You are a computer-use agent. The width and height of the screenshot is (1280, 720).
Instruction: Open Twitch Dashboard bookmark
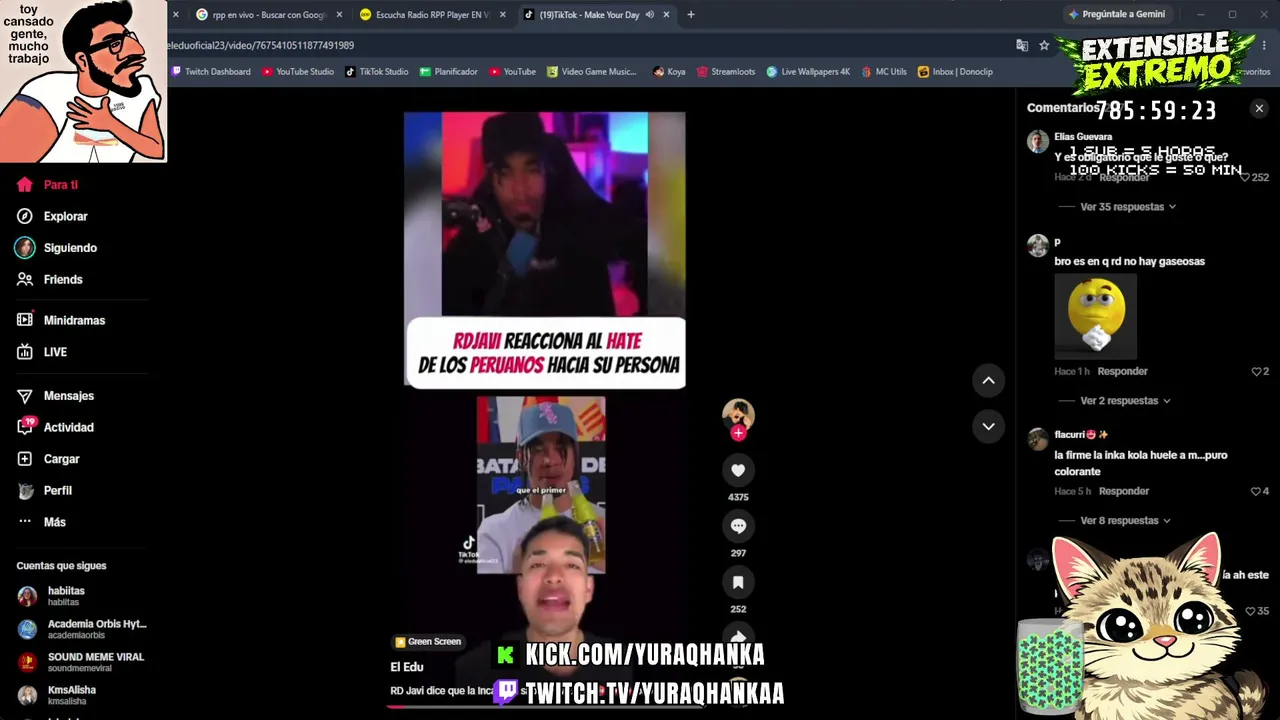pyautogui.click(x=211, y=72)
